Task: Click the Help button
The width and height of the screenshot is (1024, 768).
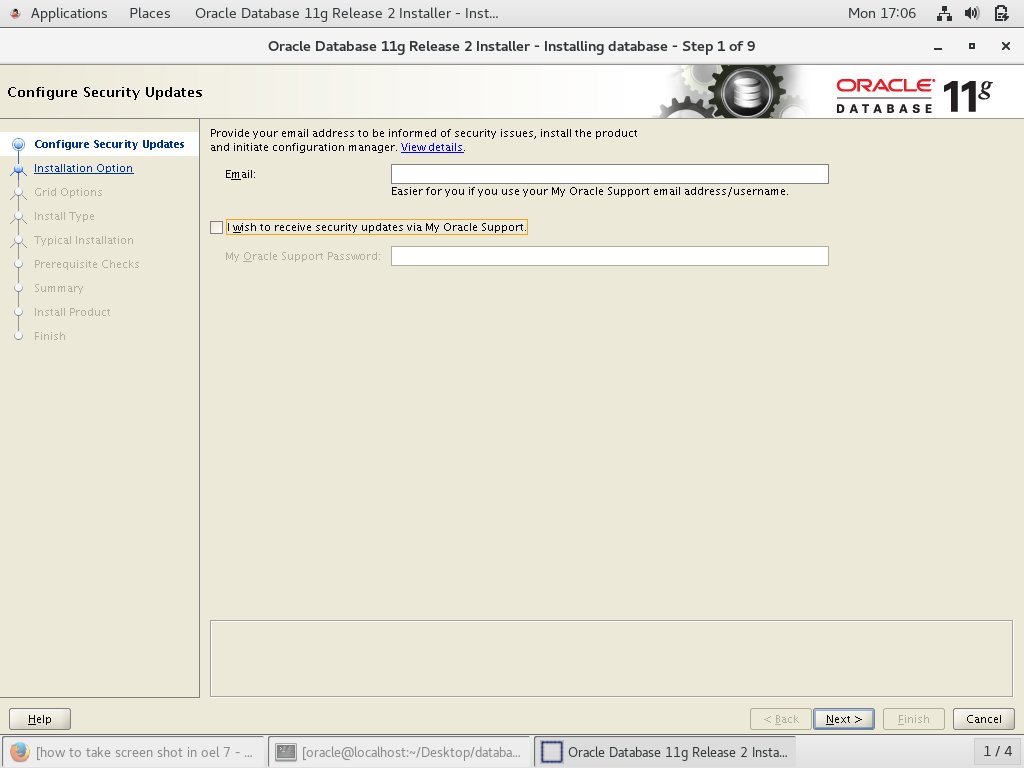Action: 40,719
